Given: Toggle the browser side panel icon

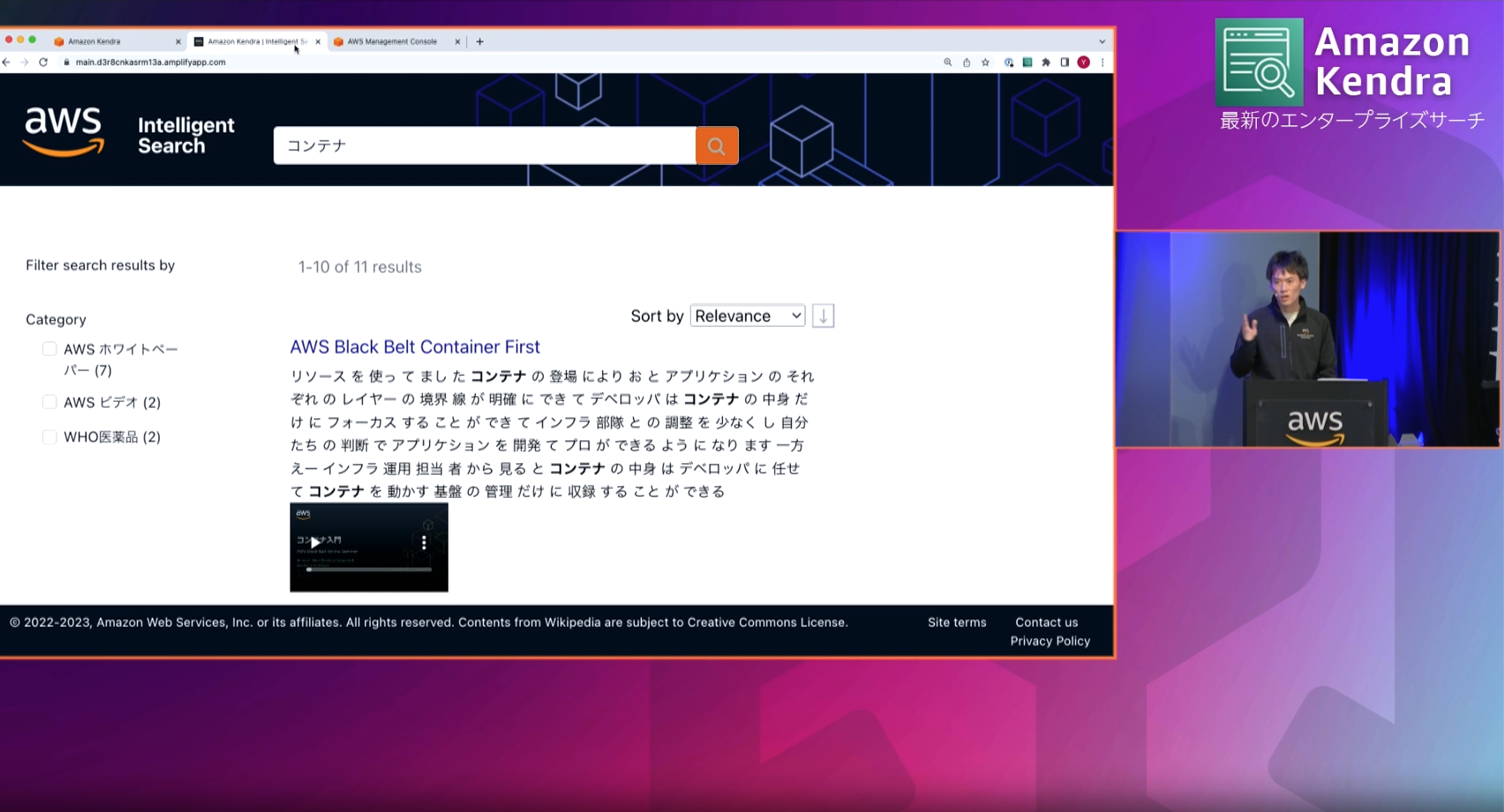Looking at the screenshot, I should pyautogui.click(x=1064, y=63).
